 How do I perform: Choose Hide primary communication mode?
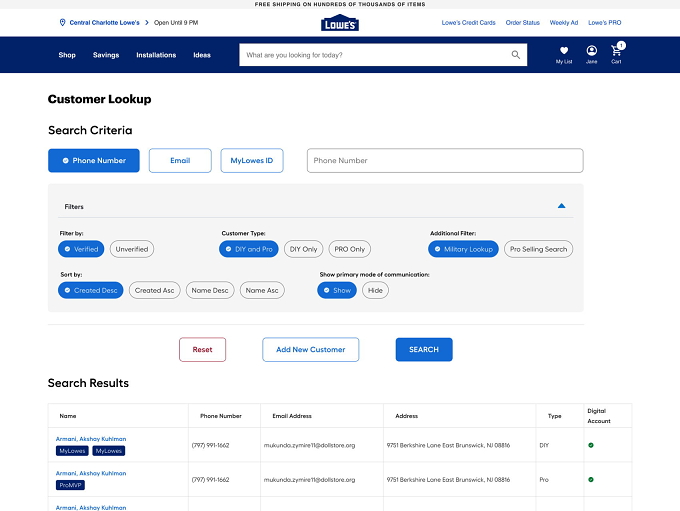375,290
